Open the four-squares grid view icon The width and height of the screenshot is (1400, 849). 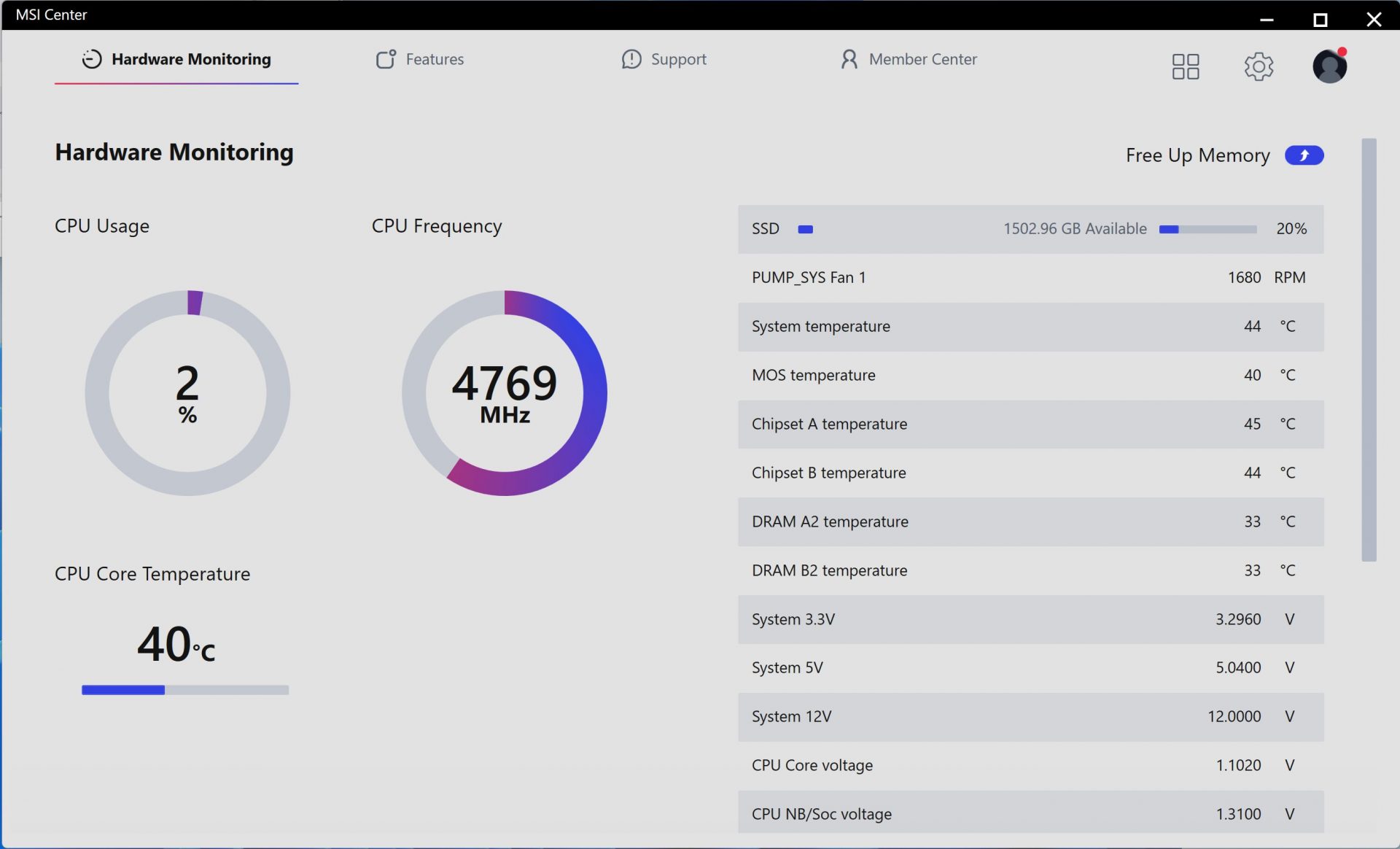point(1185,66)
